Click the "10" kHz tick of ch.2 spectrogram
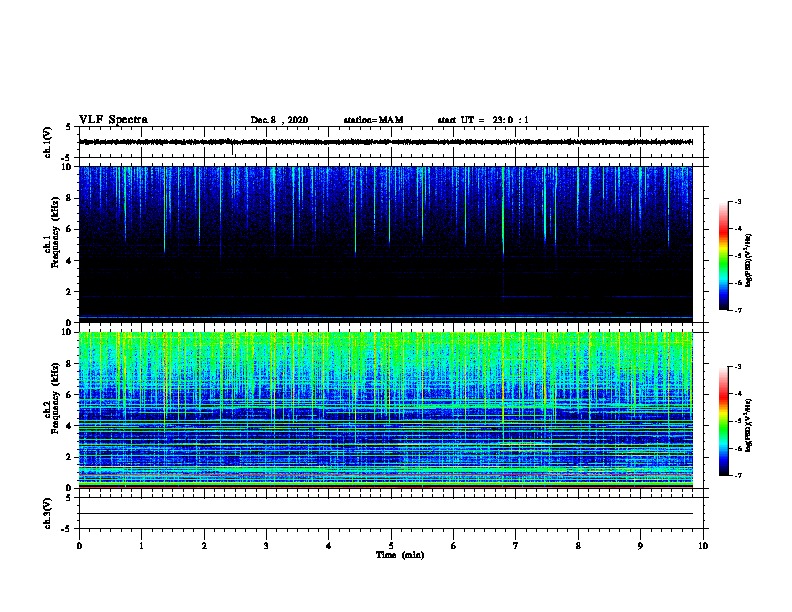Image resolution: width=792 pixels, height=612 pixels. [x=68, y=332]
